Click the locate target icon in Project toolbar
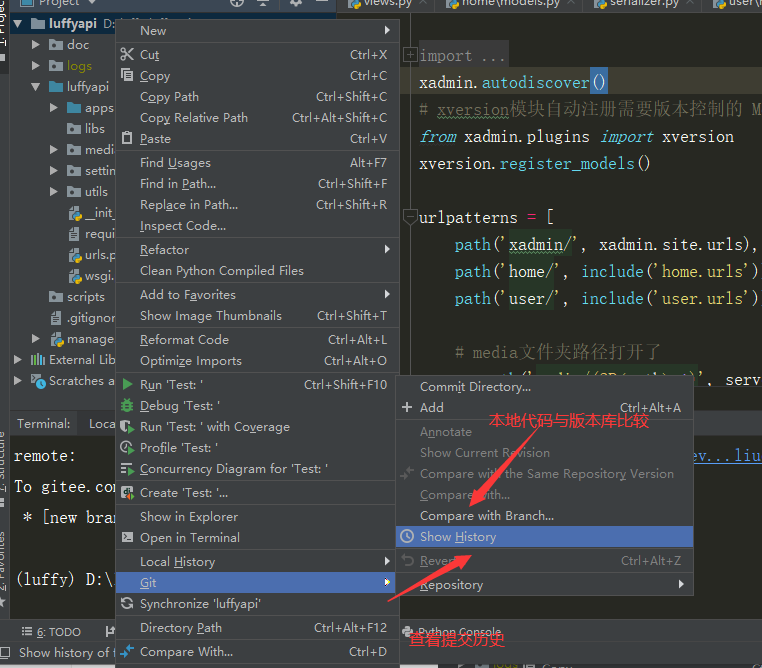Screen dimensions: 762x668 [x=237, y=3]
